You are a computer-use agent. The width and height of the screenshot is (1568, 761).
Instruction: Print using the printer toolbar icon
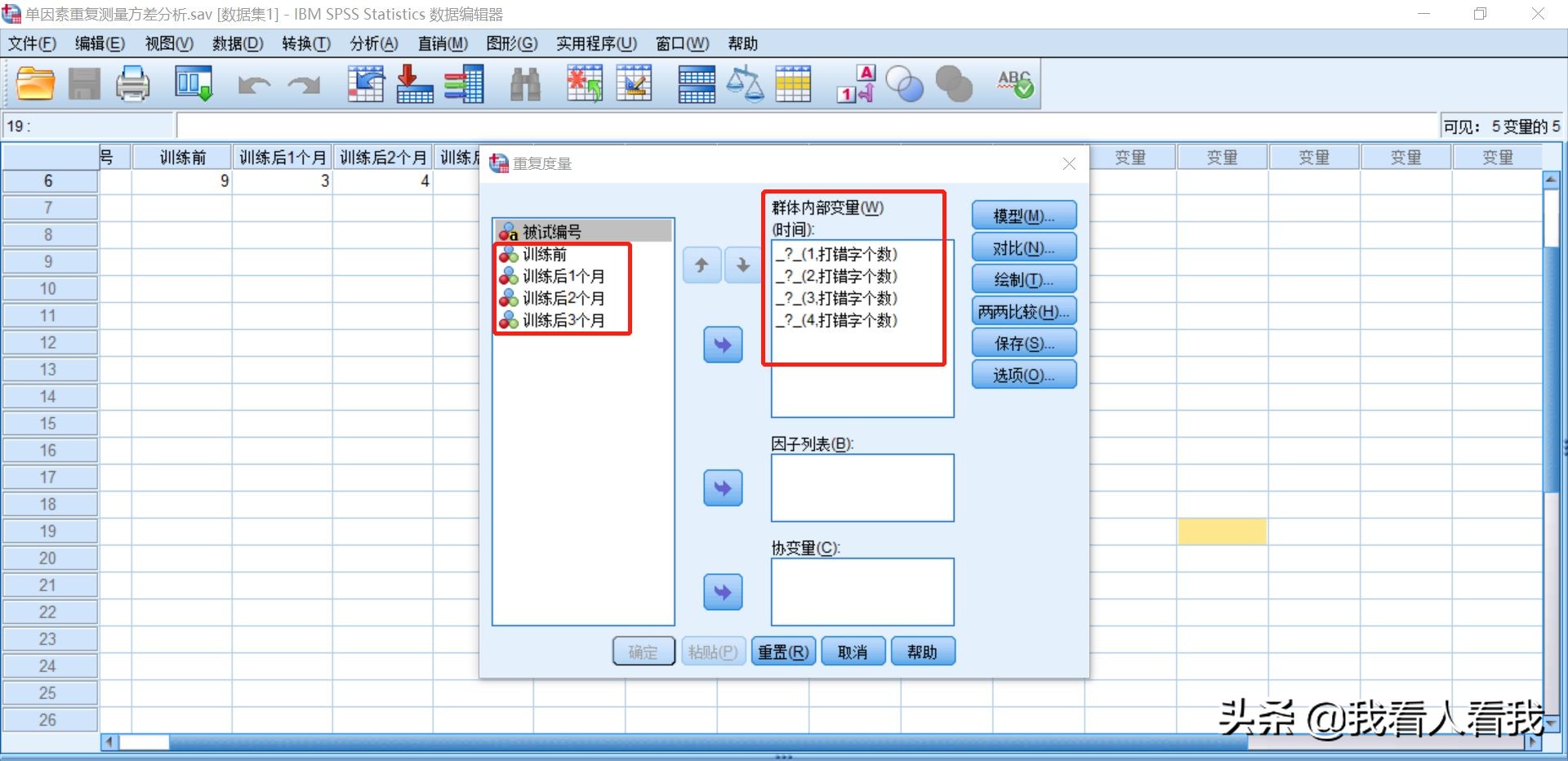[x=132, y=84]
